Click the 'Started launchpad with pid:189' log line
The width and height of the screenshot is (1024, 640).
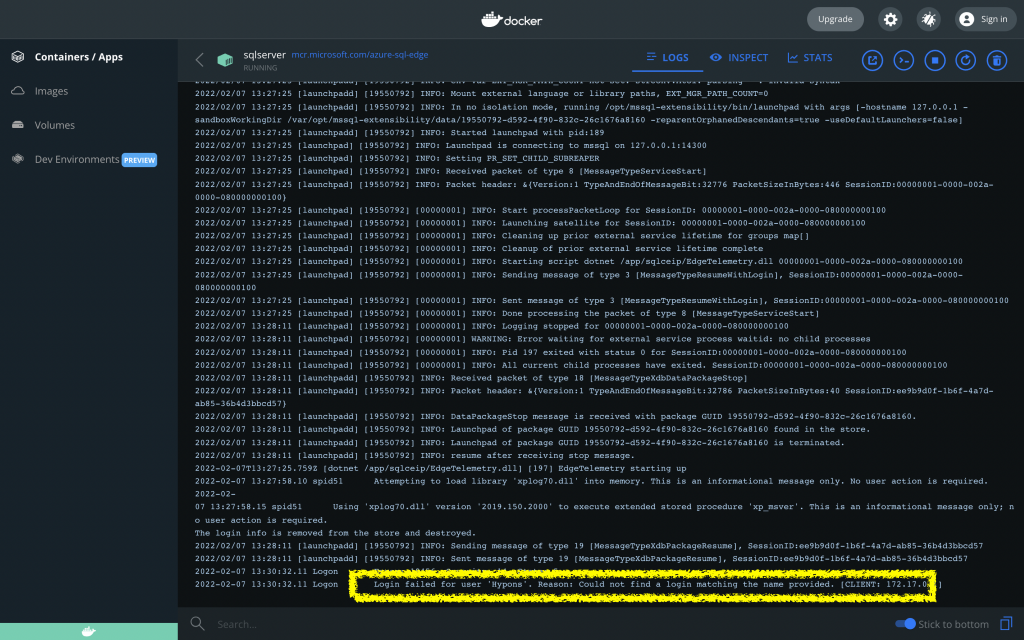coord(400,133)
